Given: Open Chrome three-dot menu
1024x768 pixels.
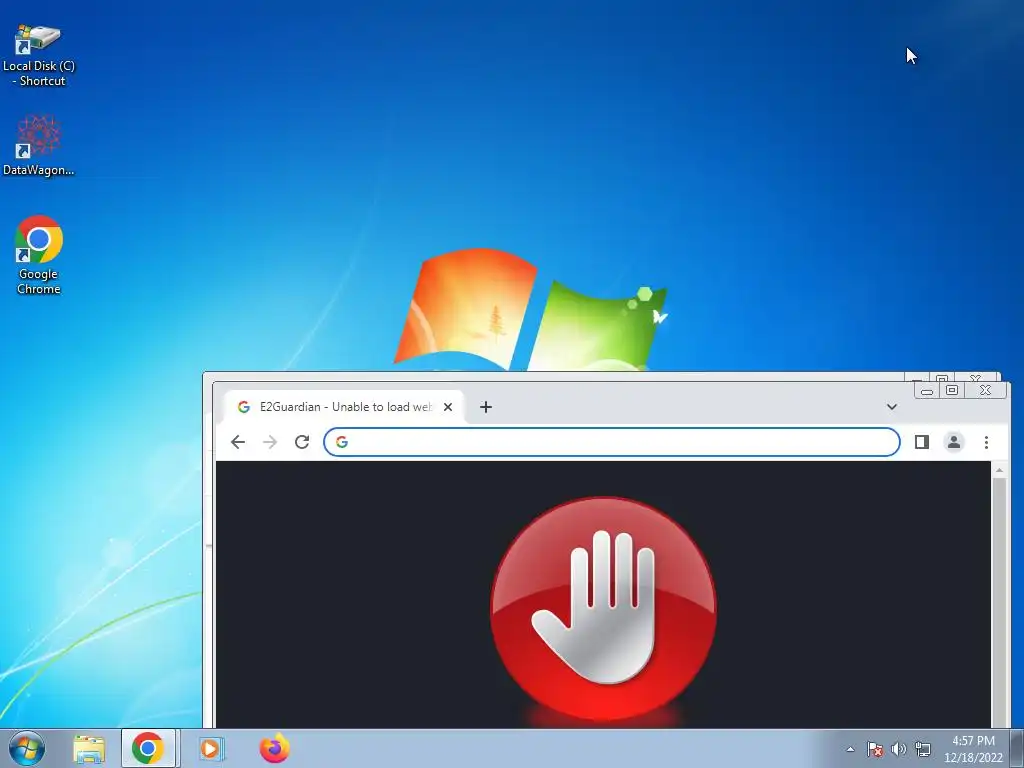Looking at the screenshot, I should [986, 442].
